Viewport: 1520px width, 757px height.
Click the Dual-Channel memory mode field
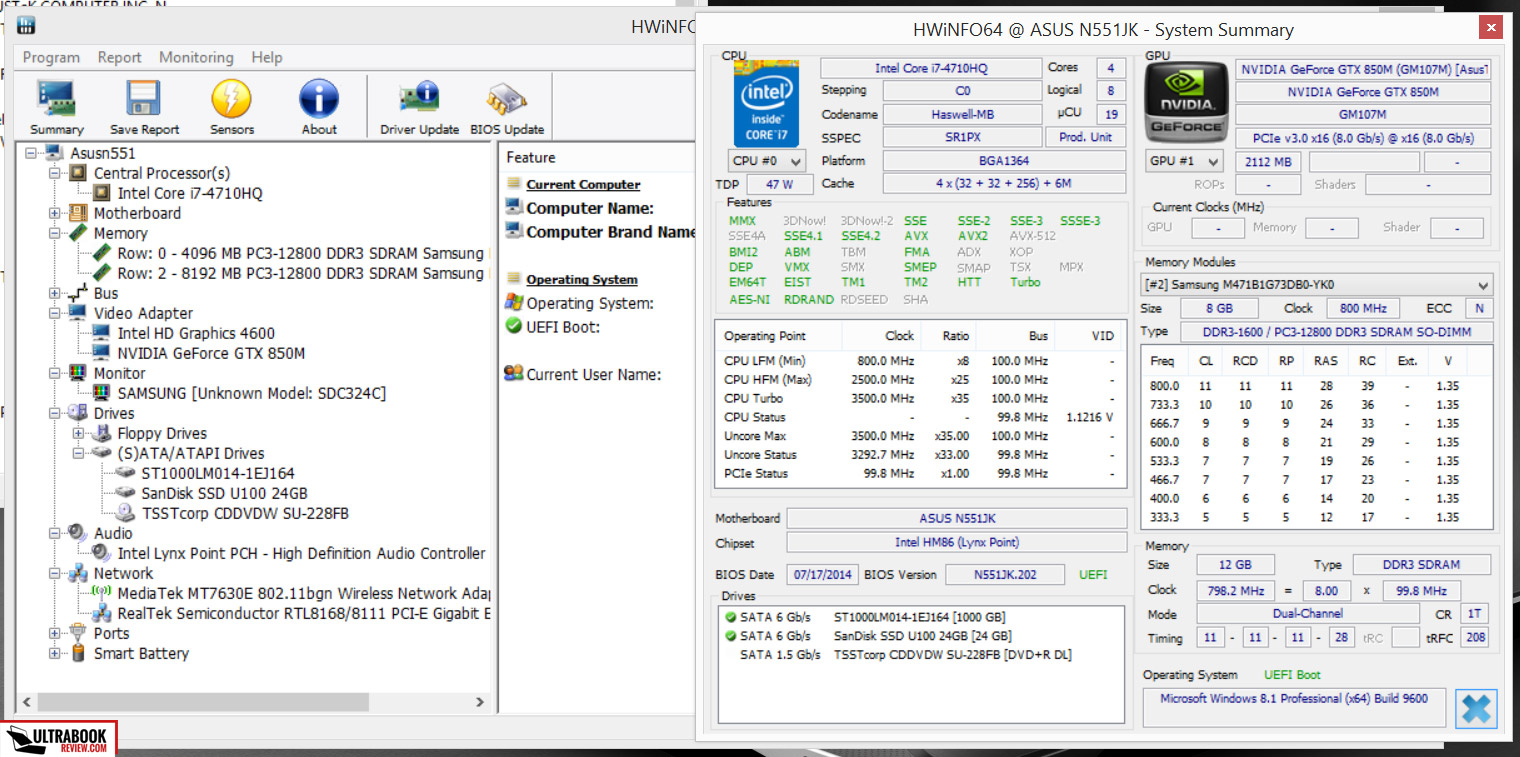point(1308,614)
